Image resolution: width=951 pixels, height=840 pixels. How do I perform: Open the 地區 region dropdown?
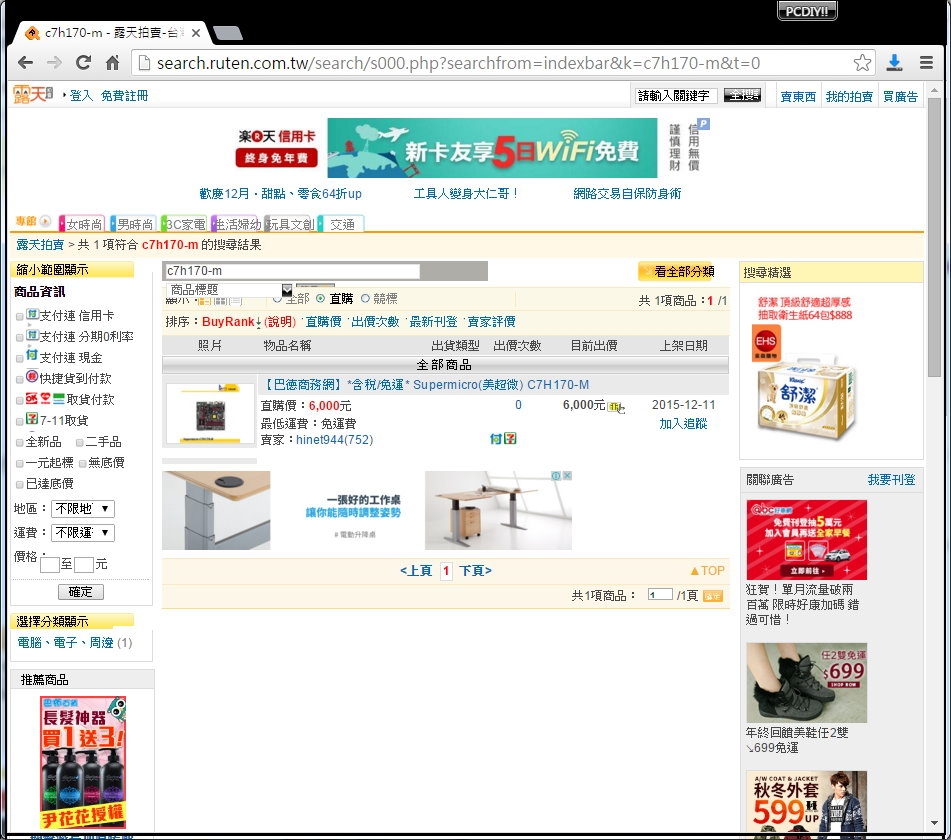[x=82, y=508]
